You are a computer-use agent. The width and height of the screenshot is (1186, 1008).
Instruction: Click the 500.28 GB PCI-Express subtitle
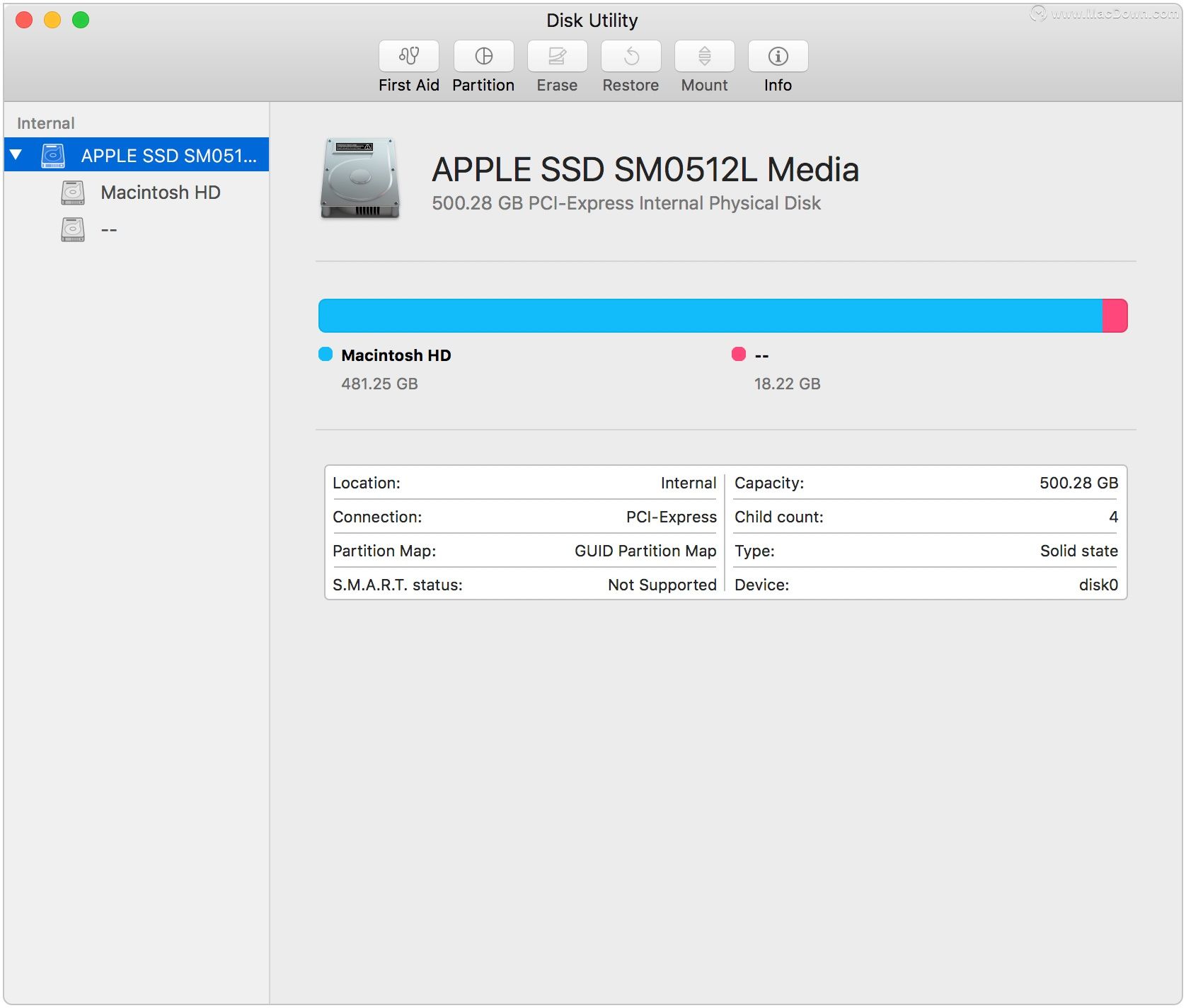626,203
